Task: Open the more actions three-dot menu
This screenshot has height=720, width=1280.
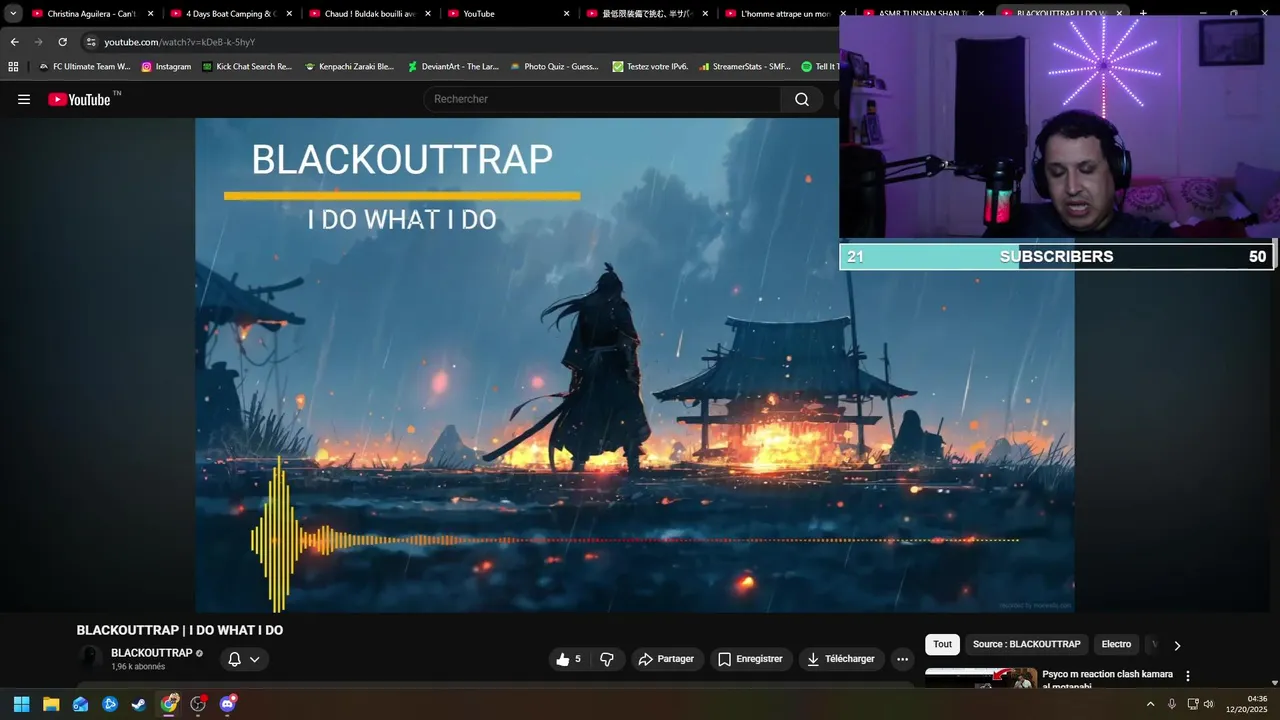Action: (902, 659)
